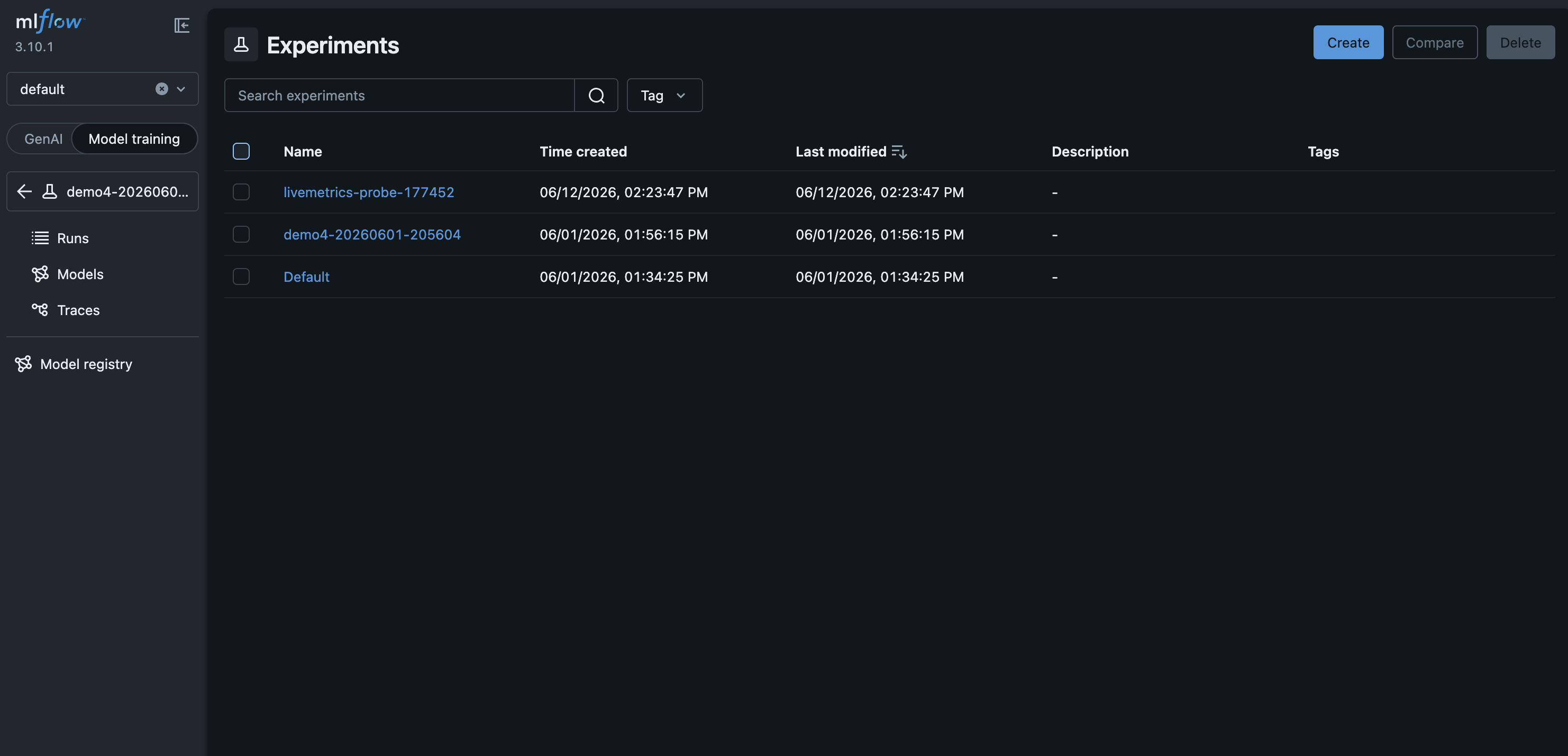Click the Tags column header
This screenshot has width=1568, height=756.
[x=1323, y=151]
